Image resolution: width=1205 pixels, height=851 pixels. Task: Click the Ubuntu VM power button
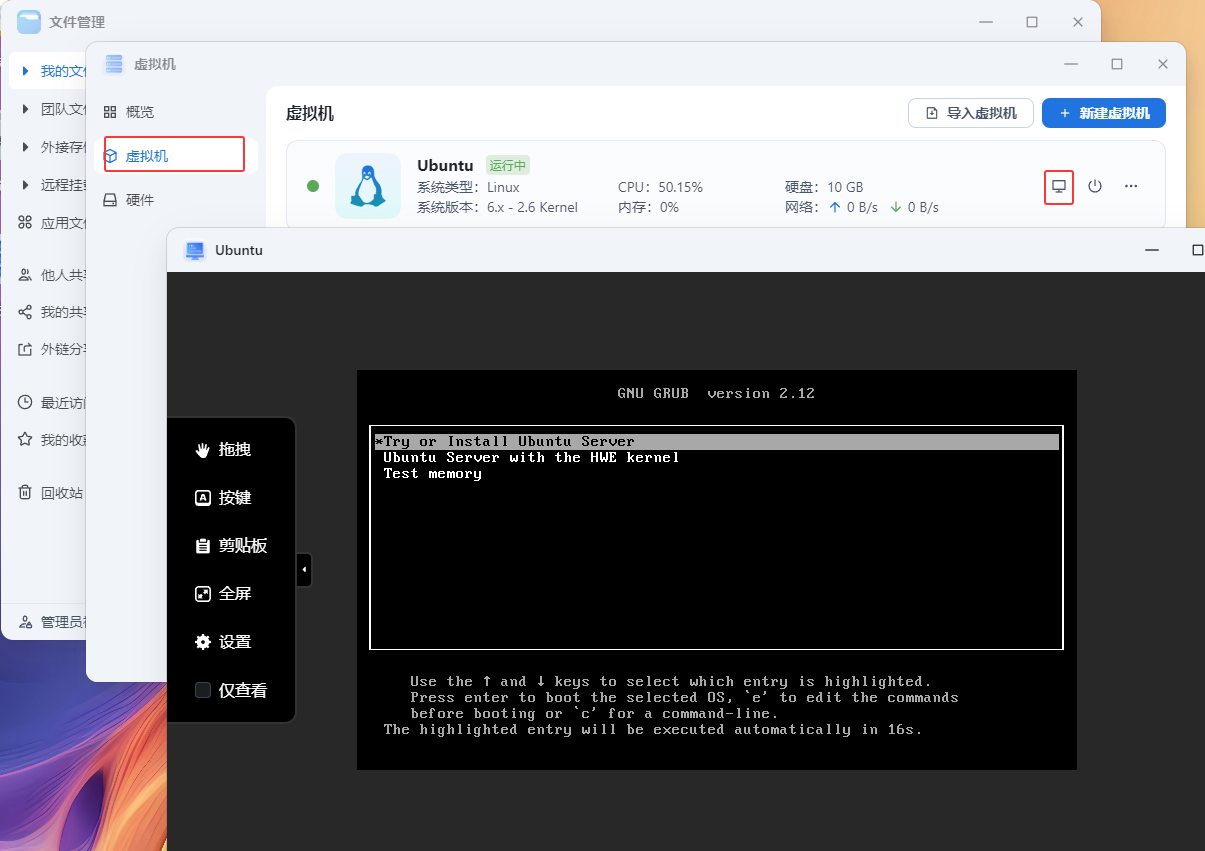click(1095, 186)
